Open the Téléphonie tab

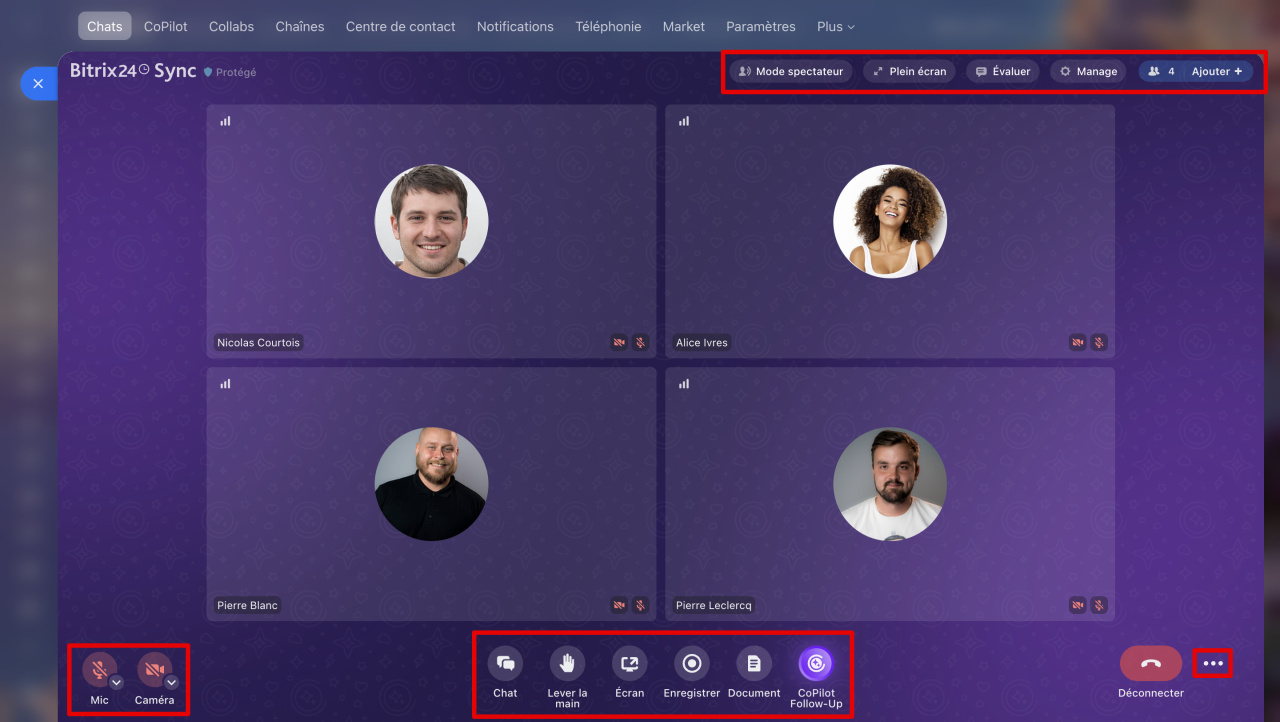click(608, 26)
